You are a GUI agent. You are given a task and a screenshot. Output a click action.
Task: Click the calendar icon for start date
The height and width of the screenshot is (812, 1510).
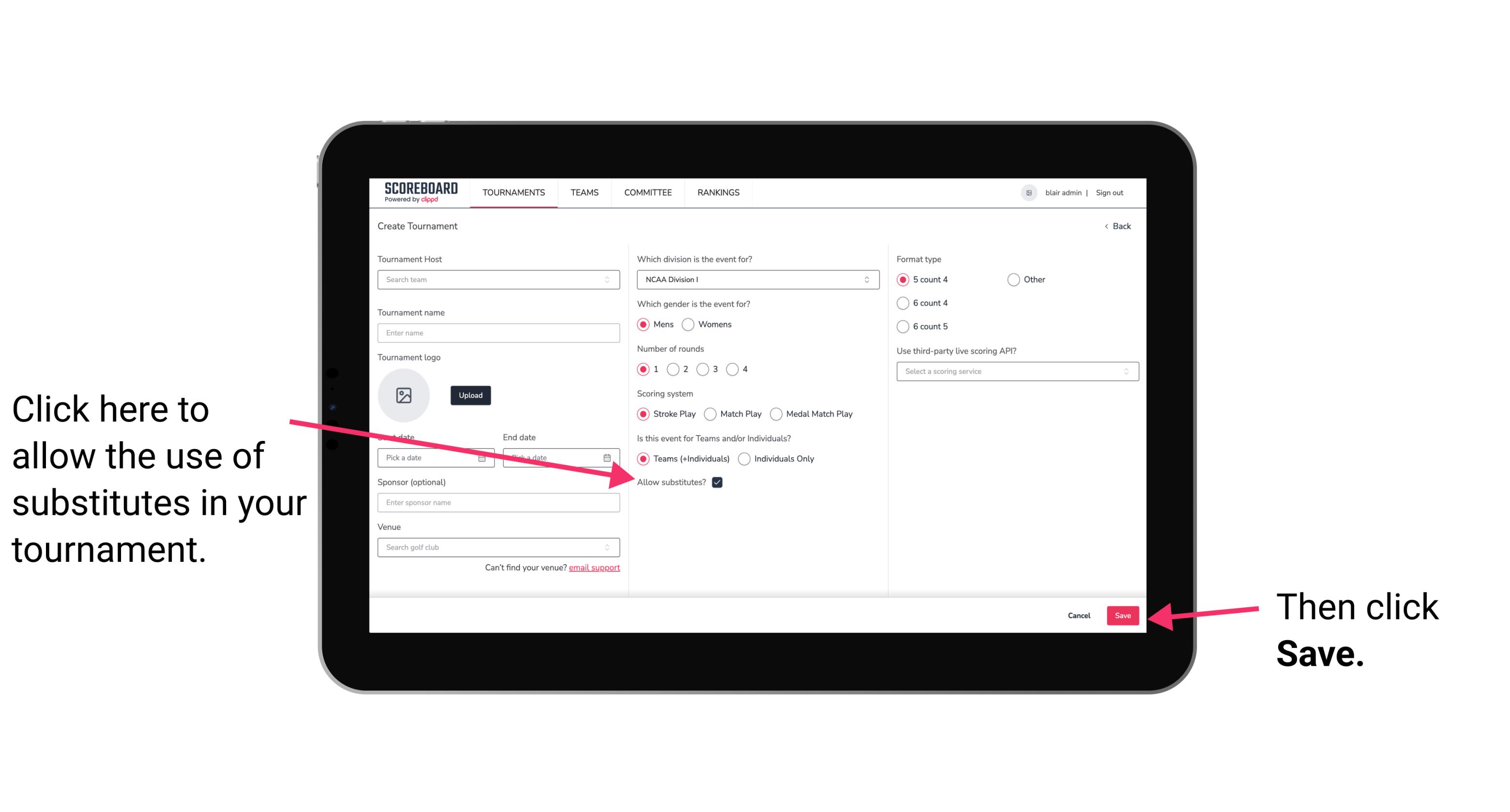tap(485, 458)
